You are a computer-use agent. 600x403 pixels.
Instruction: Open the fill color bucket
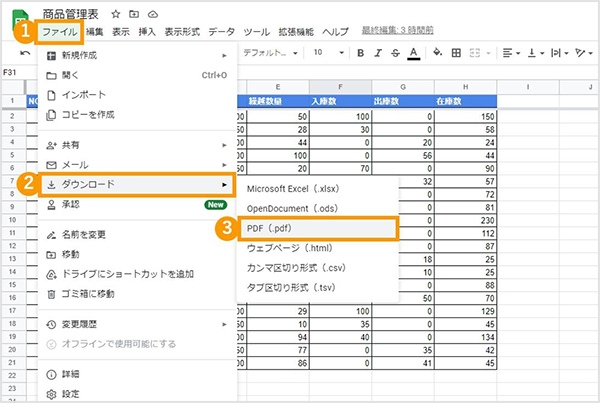coord(437,52)
